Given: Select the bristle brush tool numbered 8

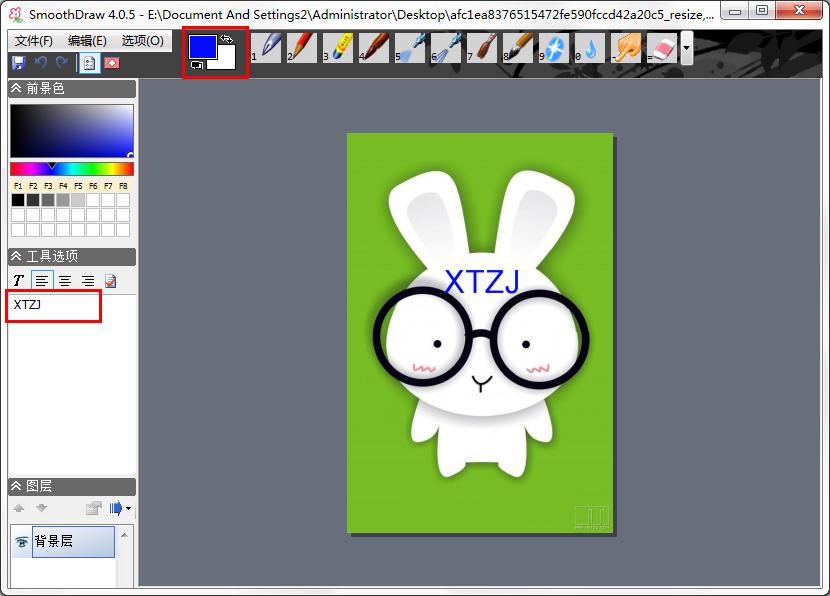Looking at the screenshot, I should point(518,48).
